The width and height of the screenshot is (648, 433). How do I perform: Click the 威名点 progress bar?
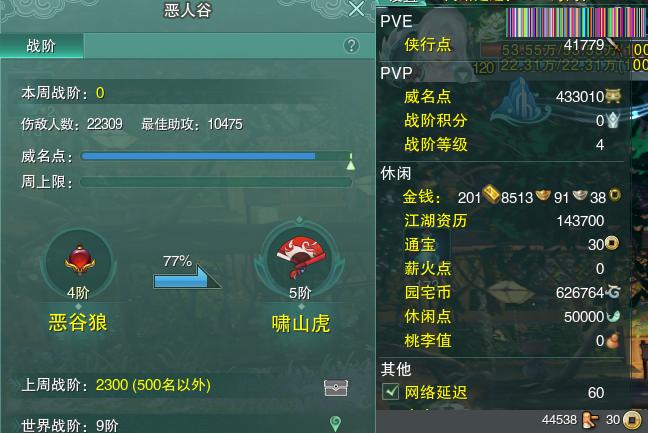(216, 156)
